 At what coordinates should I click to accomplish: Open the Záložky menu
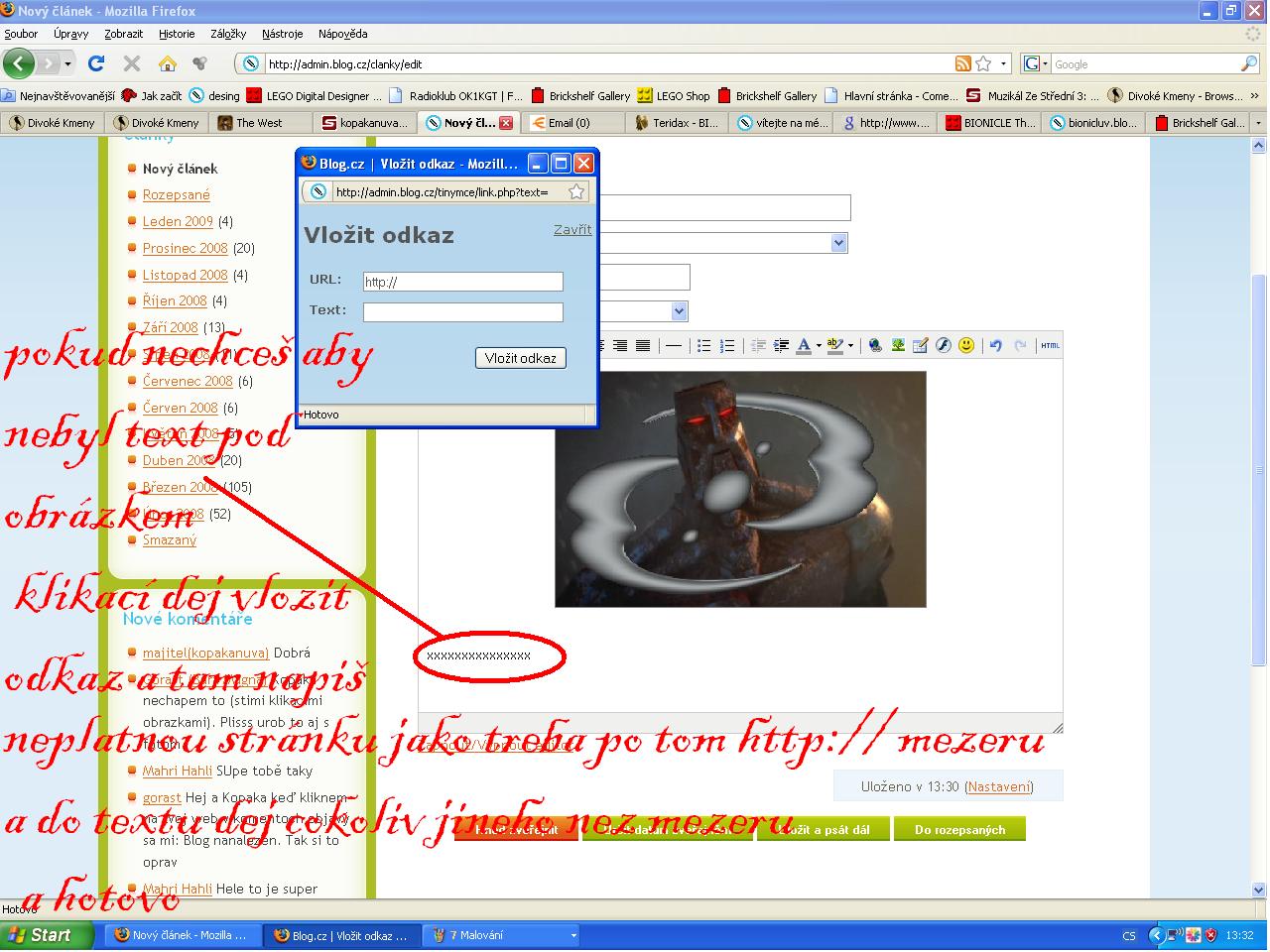[228, 34]
